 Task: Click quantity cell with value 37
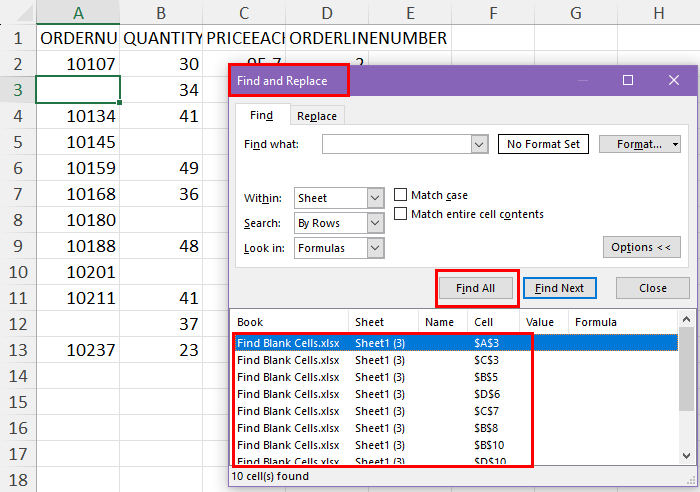coord(161,324)
